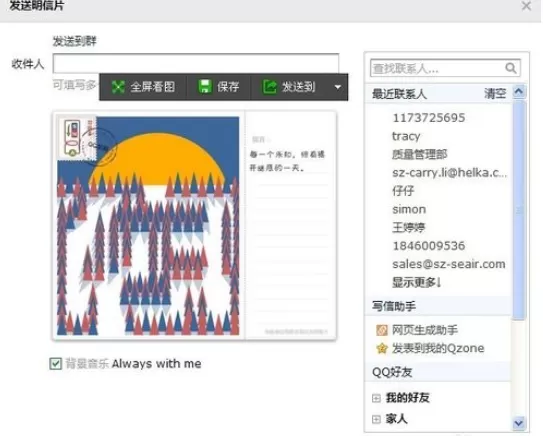
Task: Expand the 我的好友 group
Action: click(376, 398)
